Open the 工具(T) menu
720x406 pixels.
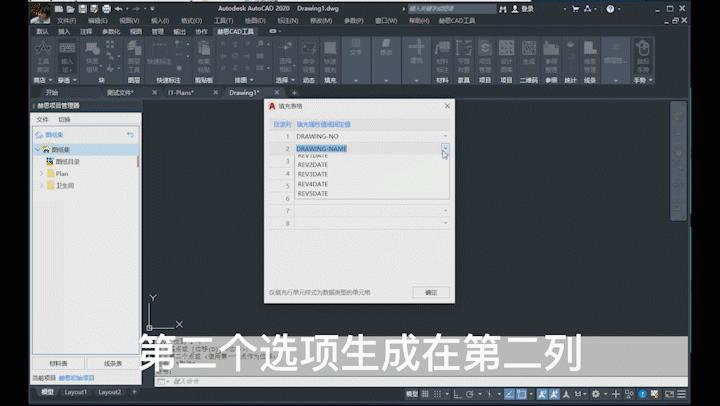coord(223,21)
